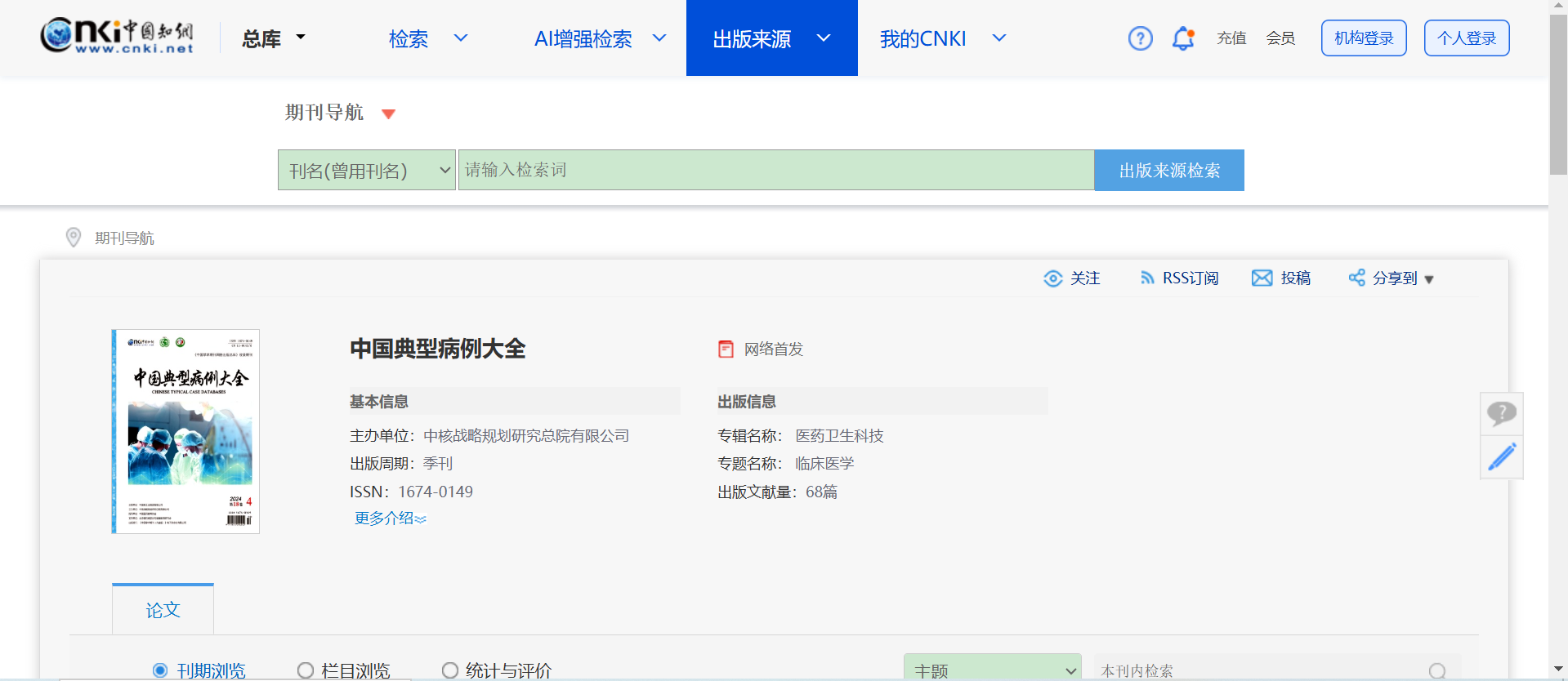1568x681 pixels.
Task: Click the 期刊导航 breadcrumb link
Action: [124, 238]
